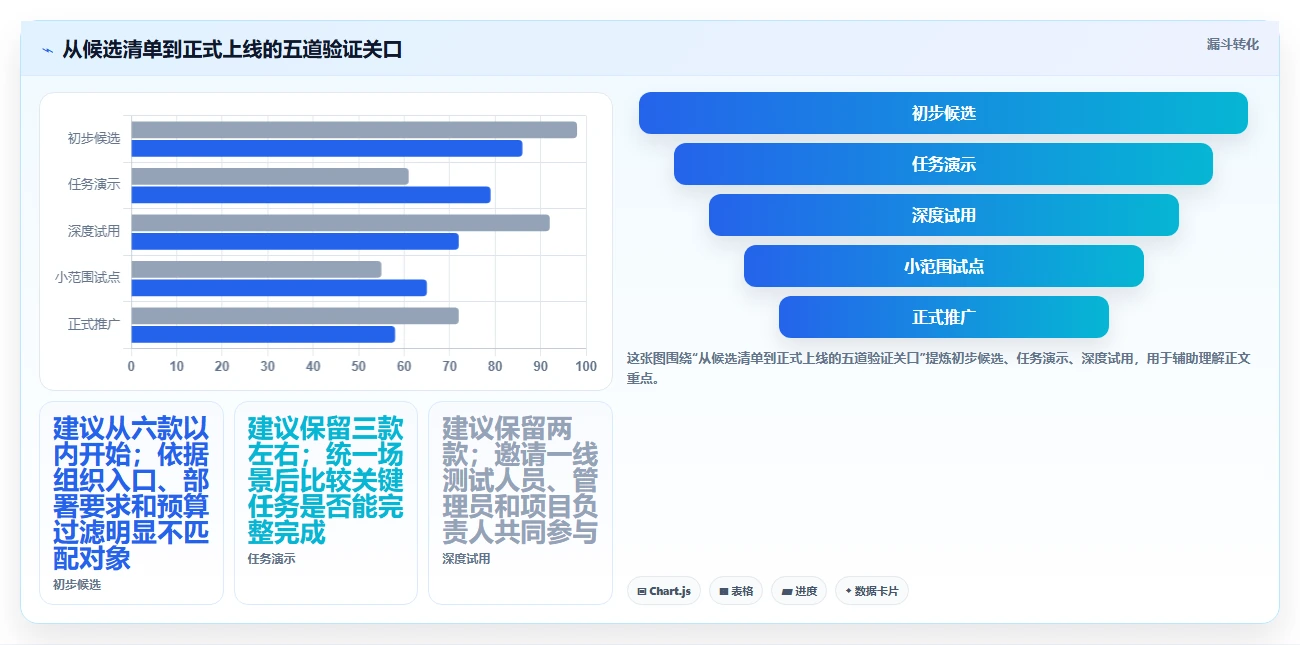This screenshot has width=1300, height=645.
Task: Open the card starting 建议保留三款左右
Action: click(x=326, y=503)
